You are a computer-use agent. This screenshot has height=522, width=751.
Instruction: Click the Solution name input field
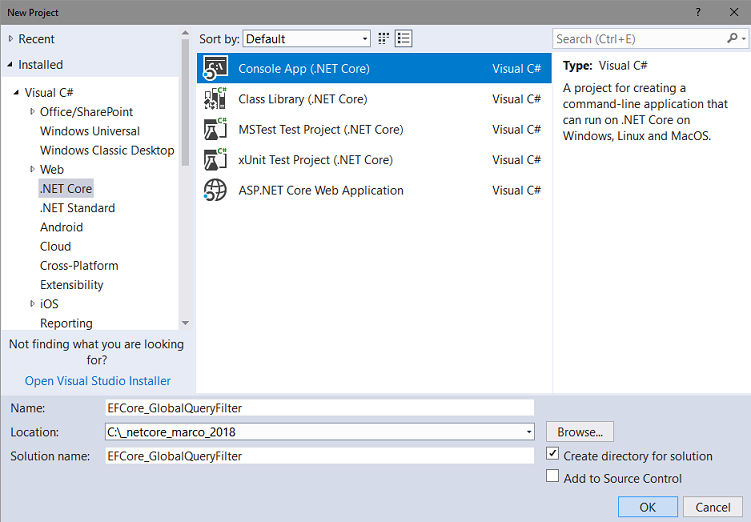(319, 456)
